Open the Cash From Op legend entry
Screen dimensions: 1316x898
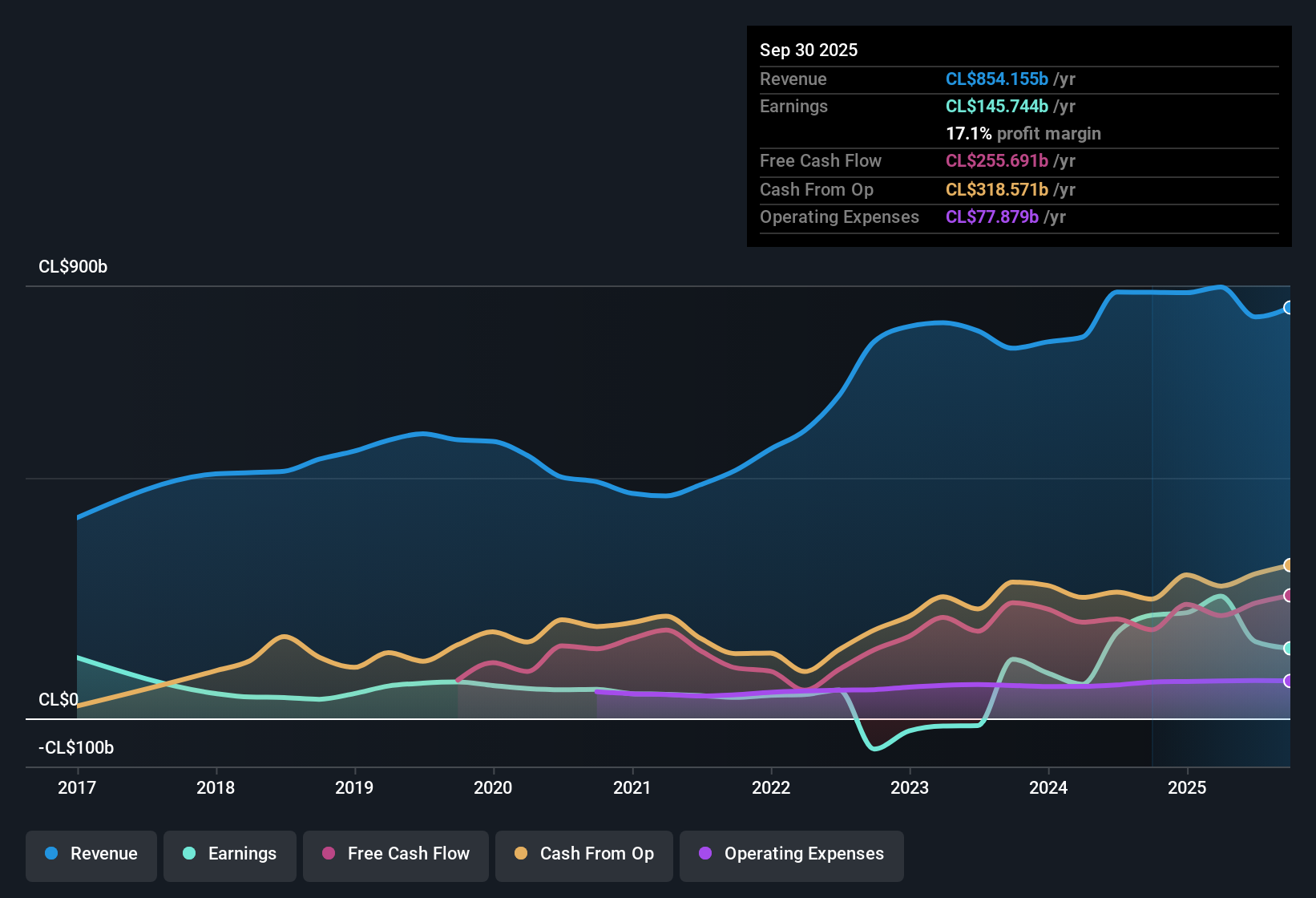click(583, 855)
